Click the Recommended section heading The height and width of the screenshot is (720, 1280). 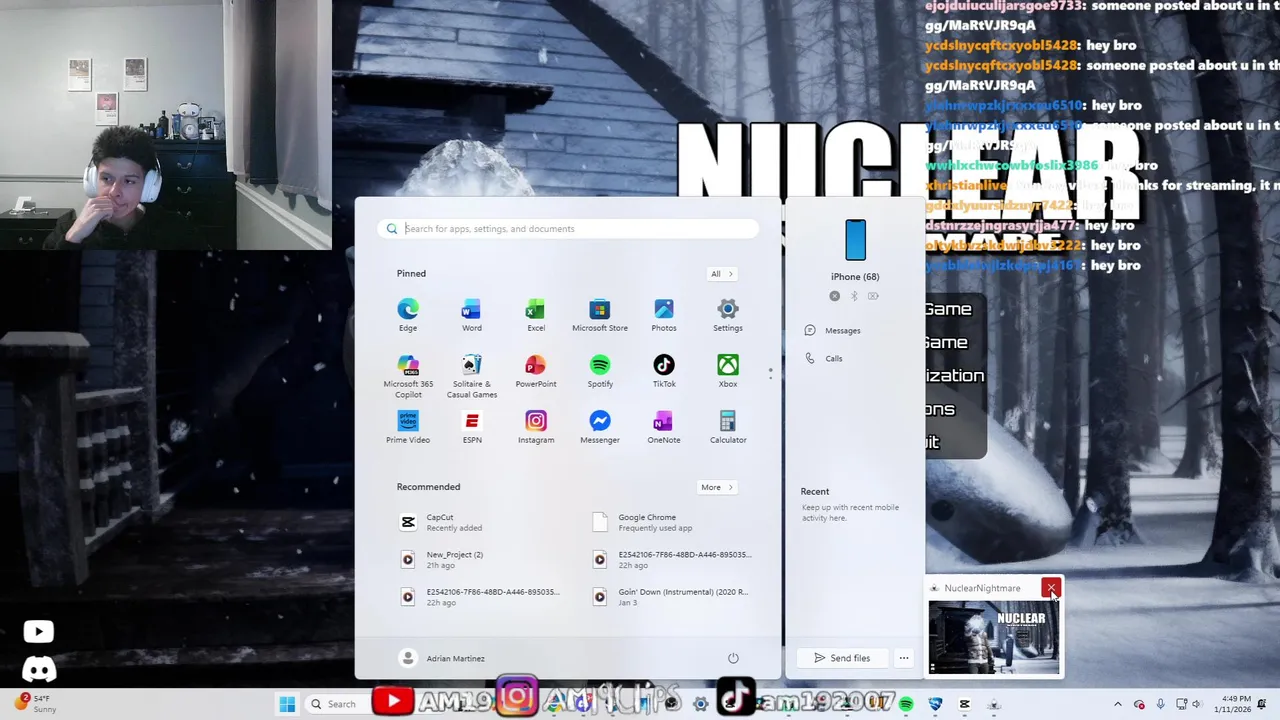click(x=428, y=487)
